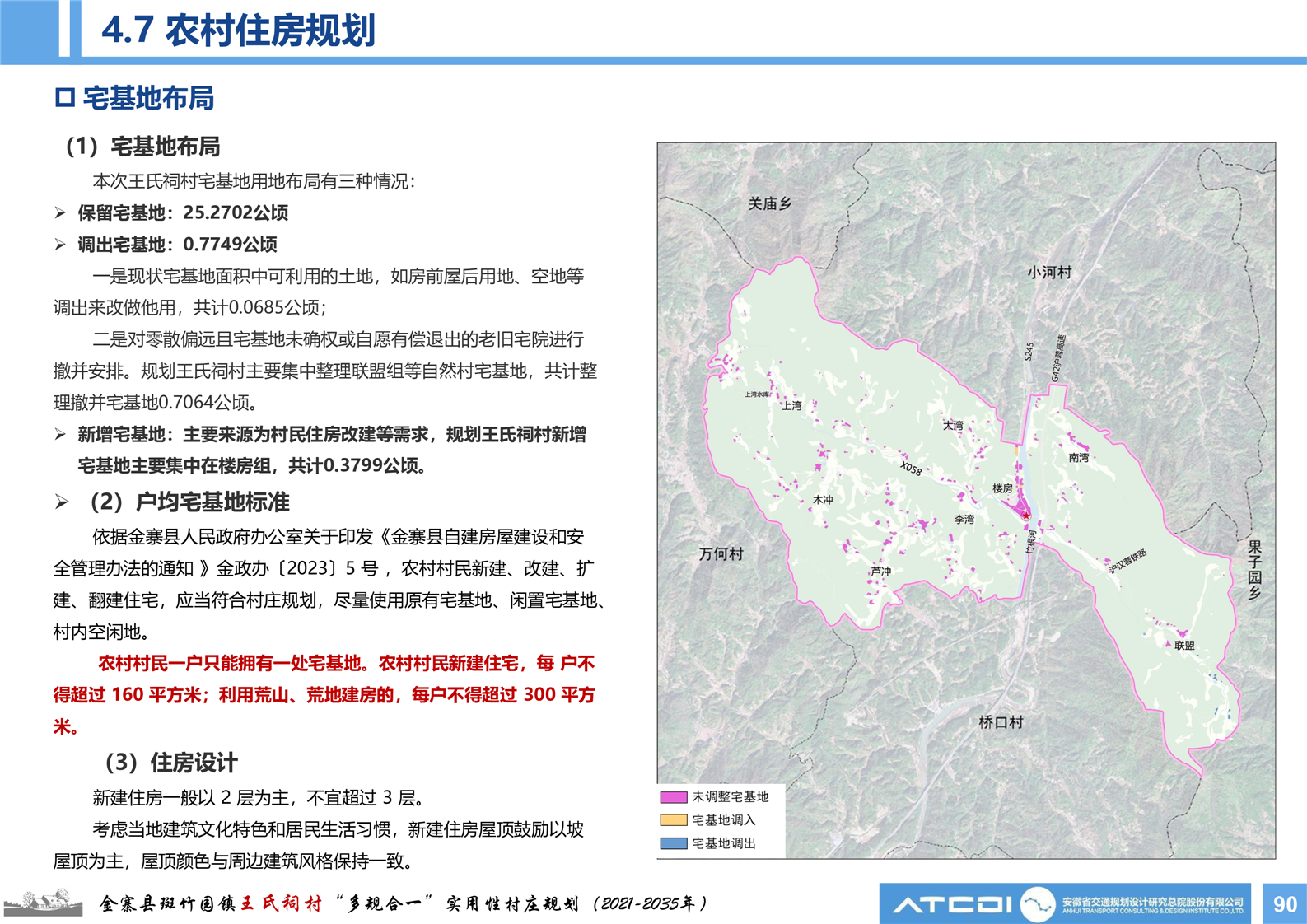The width and height of the screenshot is (1307, 924).
Task: Click the map label "木冲"
Action: click(x=823, y=499)
